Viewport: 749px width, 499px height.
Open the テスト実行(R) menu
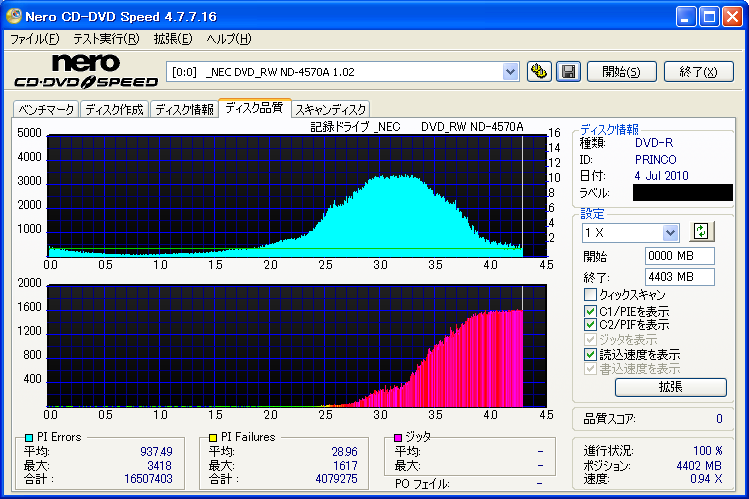pyautogui.click(x=106, y=39)
